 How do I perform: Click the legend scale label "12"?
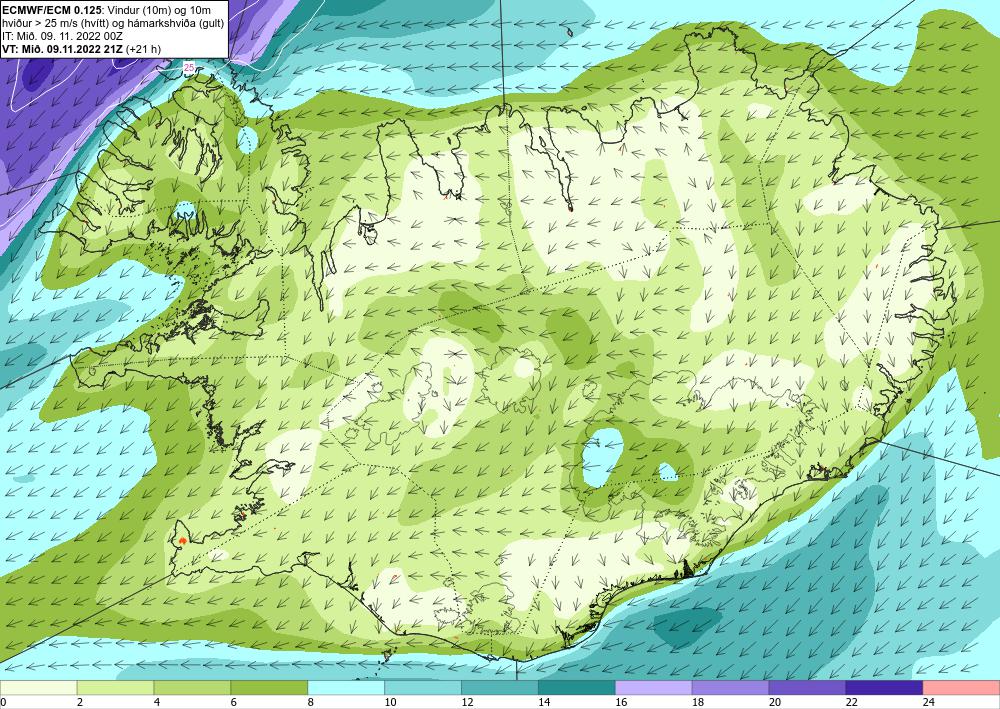pyautogui.click(x=467, y=702)
